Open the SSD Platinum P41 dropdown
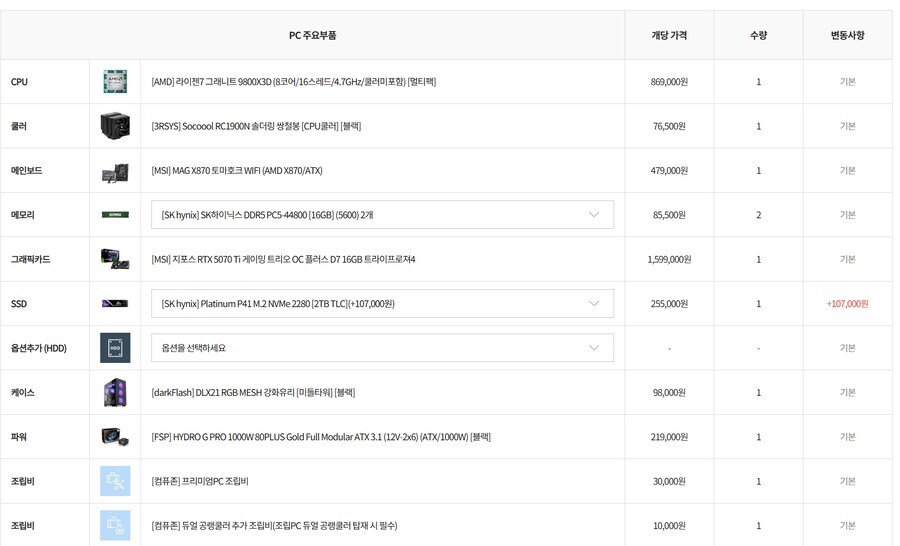This screenshot has height=546, width=900. tap(382, 303)
